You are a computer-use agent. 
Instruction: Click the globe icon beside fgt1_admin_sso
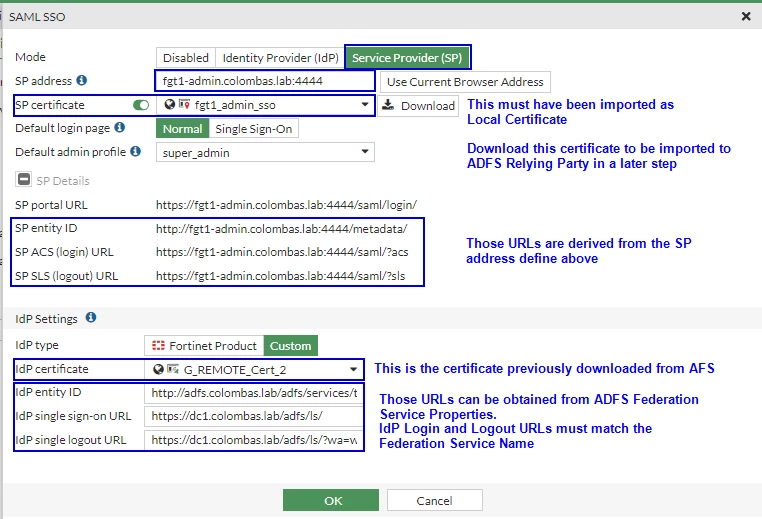point(169,104)
